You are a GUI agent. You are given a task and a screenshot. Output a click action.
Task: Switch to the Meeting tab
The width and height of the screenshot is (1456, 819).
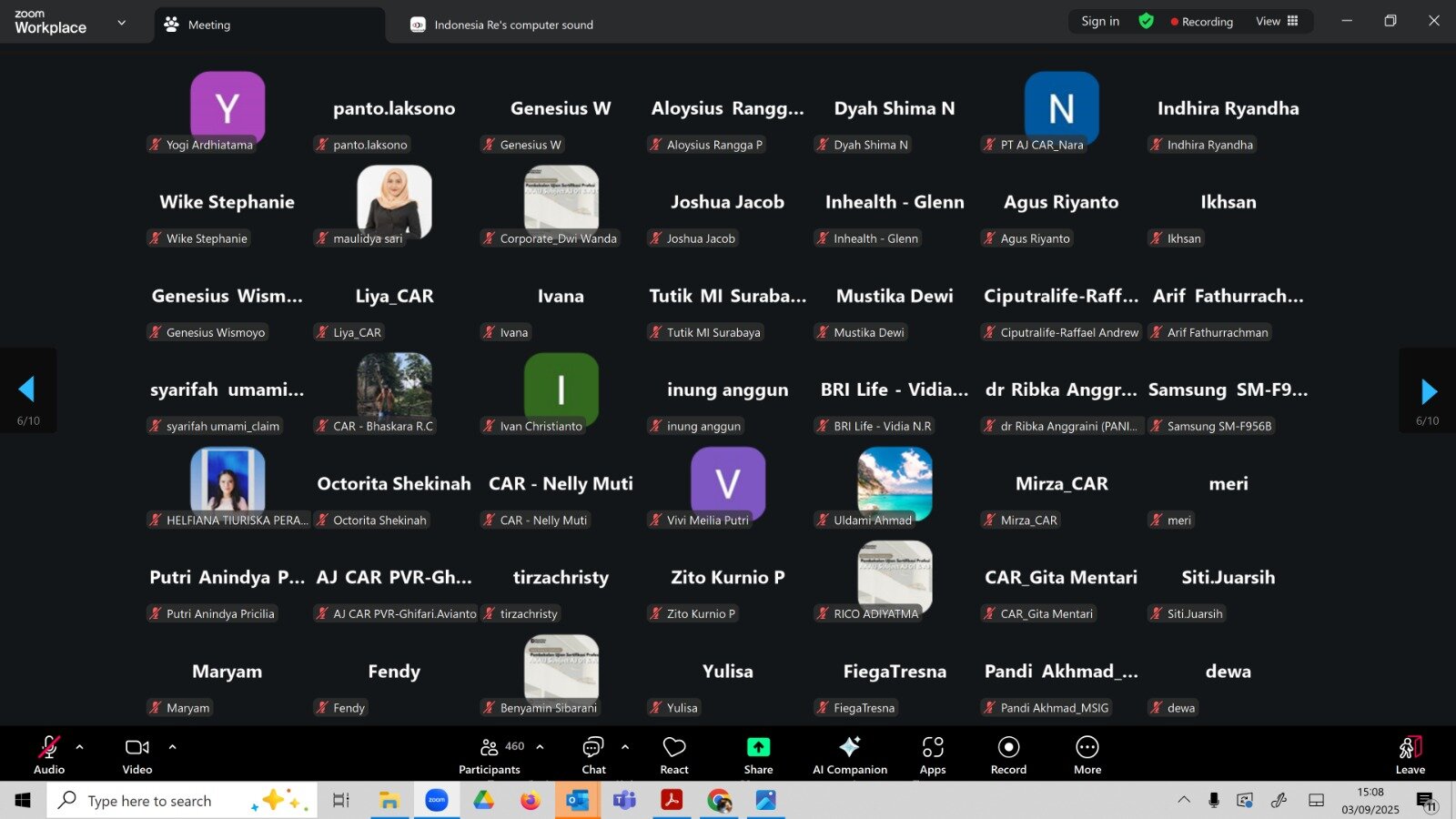tap(208, 25)
